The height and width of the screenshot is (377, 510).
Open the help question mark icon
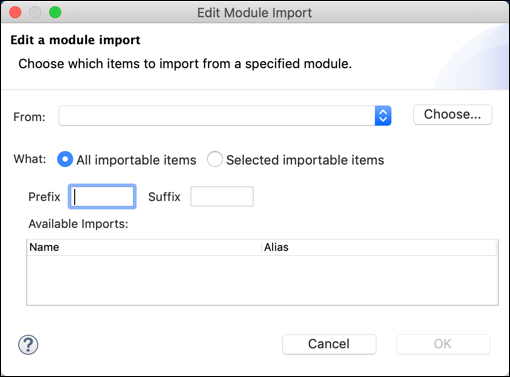[x=28, y=345]
